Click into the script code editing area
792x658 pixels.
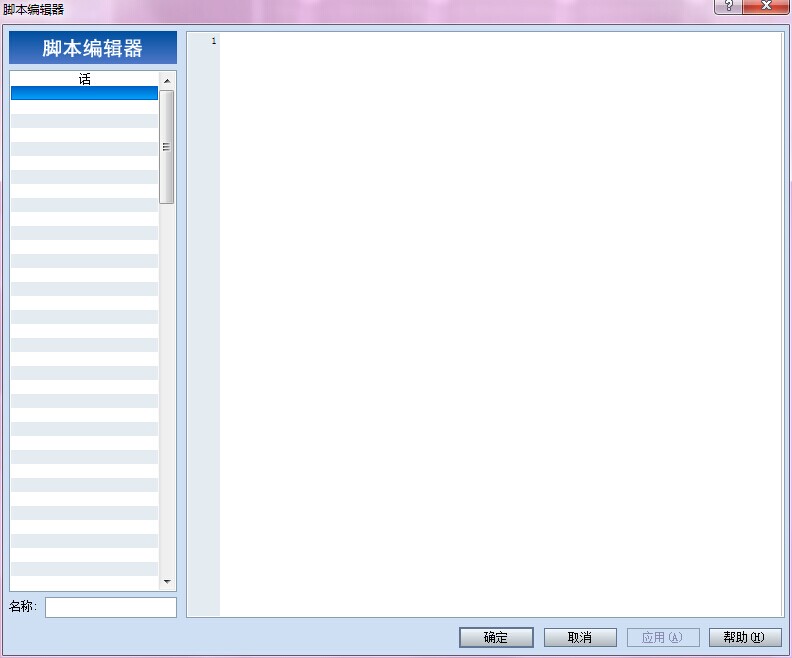[500, 324]
